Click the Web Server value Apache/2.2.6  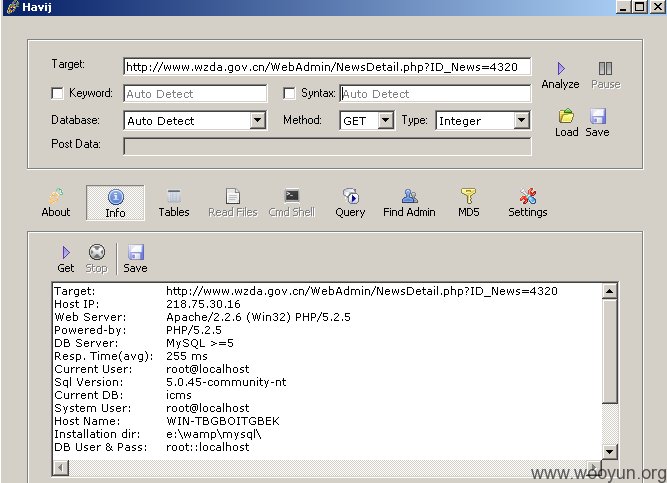(x=258, y=317)
